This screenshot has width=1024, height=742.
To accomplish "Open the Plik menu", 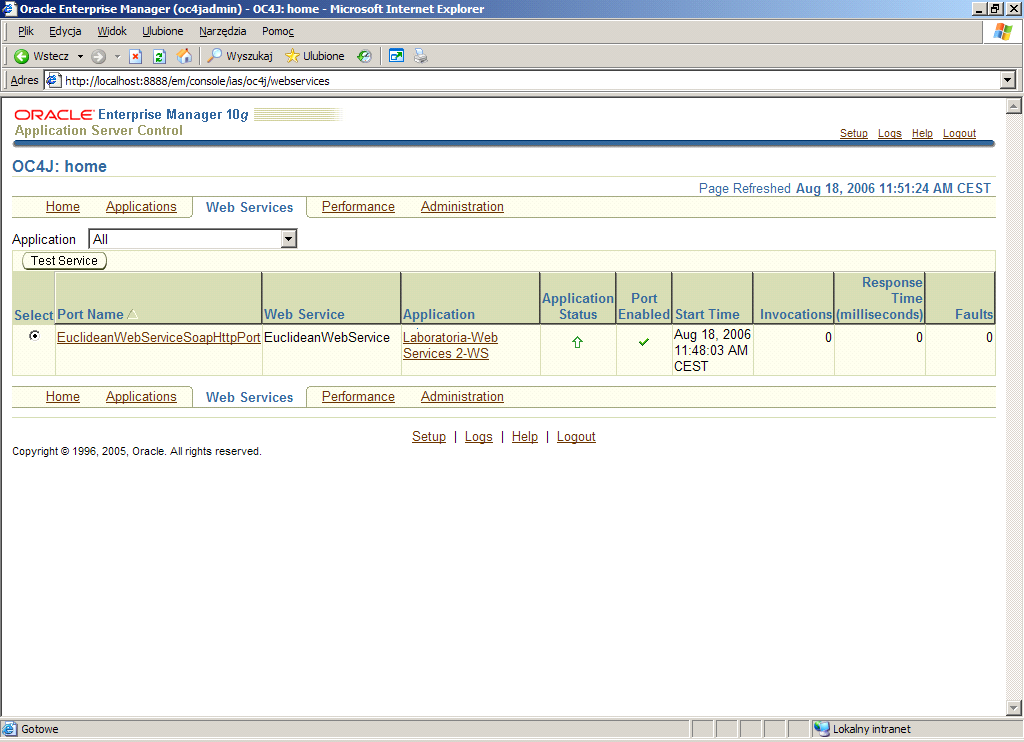I will [x=25, y=31].
